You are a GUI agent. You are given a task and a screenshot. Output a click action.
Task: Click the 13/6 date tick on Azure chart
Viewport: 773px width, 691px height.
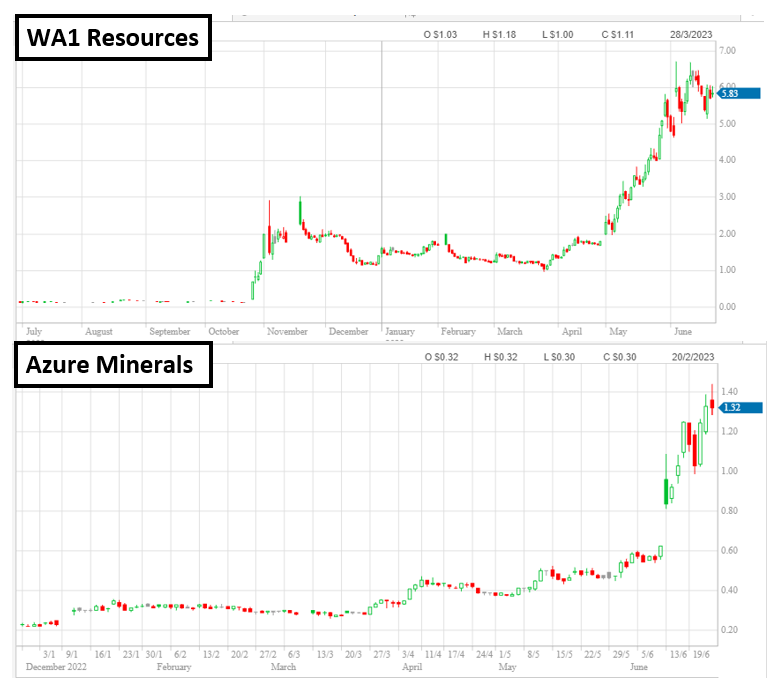[678, 654]
